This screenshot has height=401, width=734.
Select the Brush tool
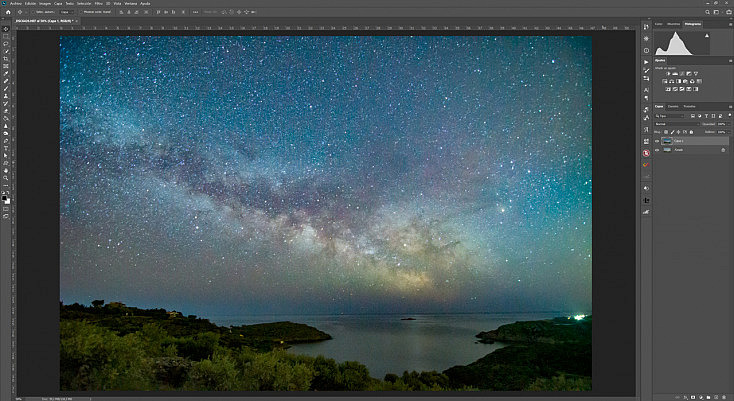pyautogui.click(x=6, y=88)
